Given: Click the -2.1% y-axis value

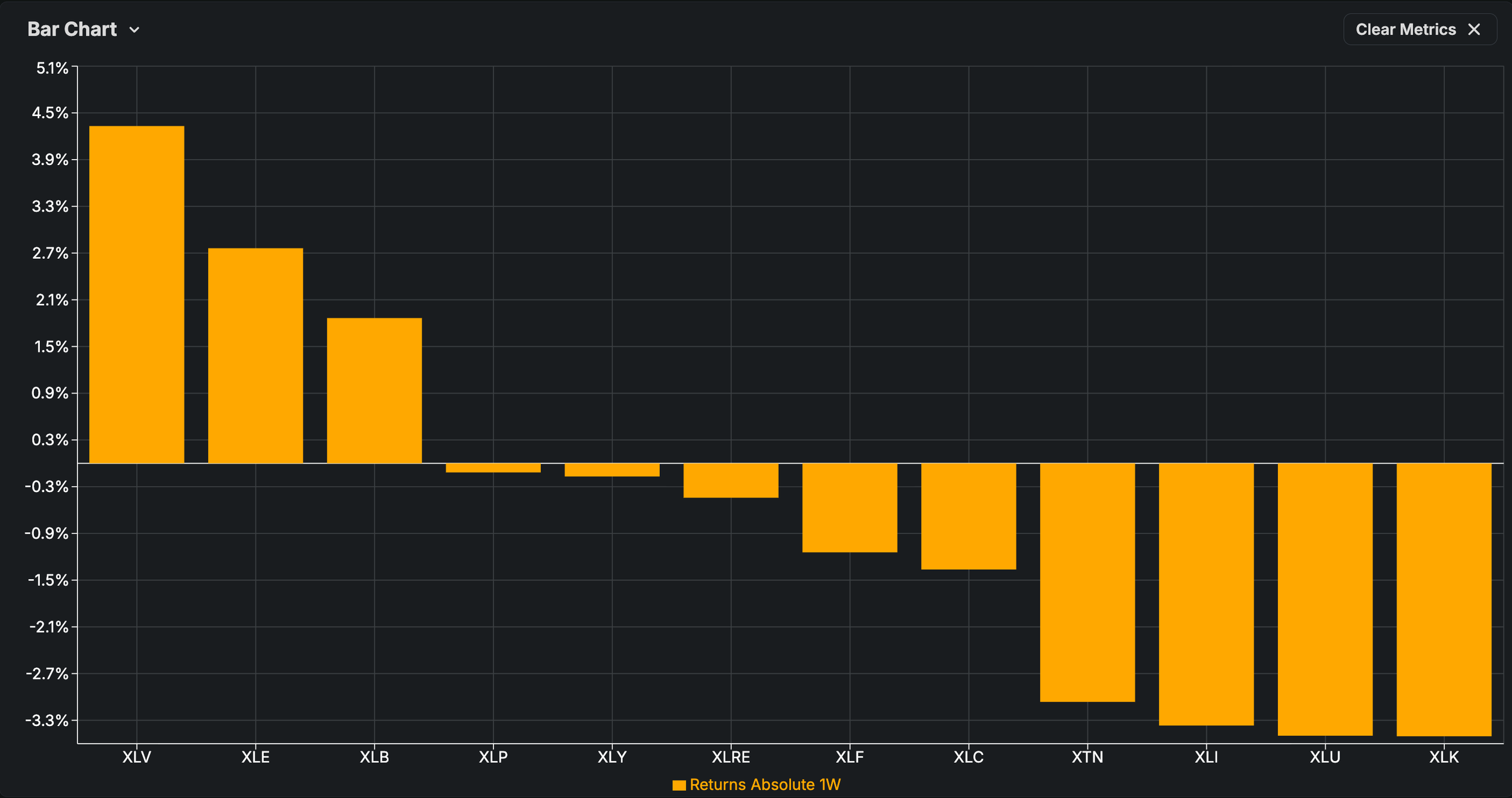Looking at the screenshot, I should coord(49,627).
